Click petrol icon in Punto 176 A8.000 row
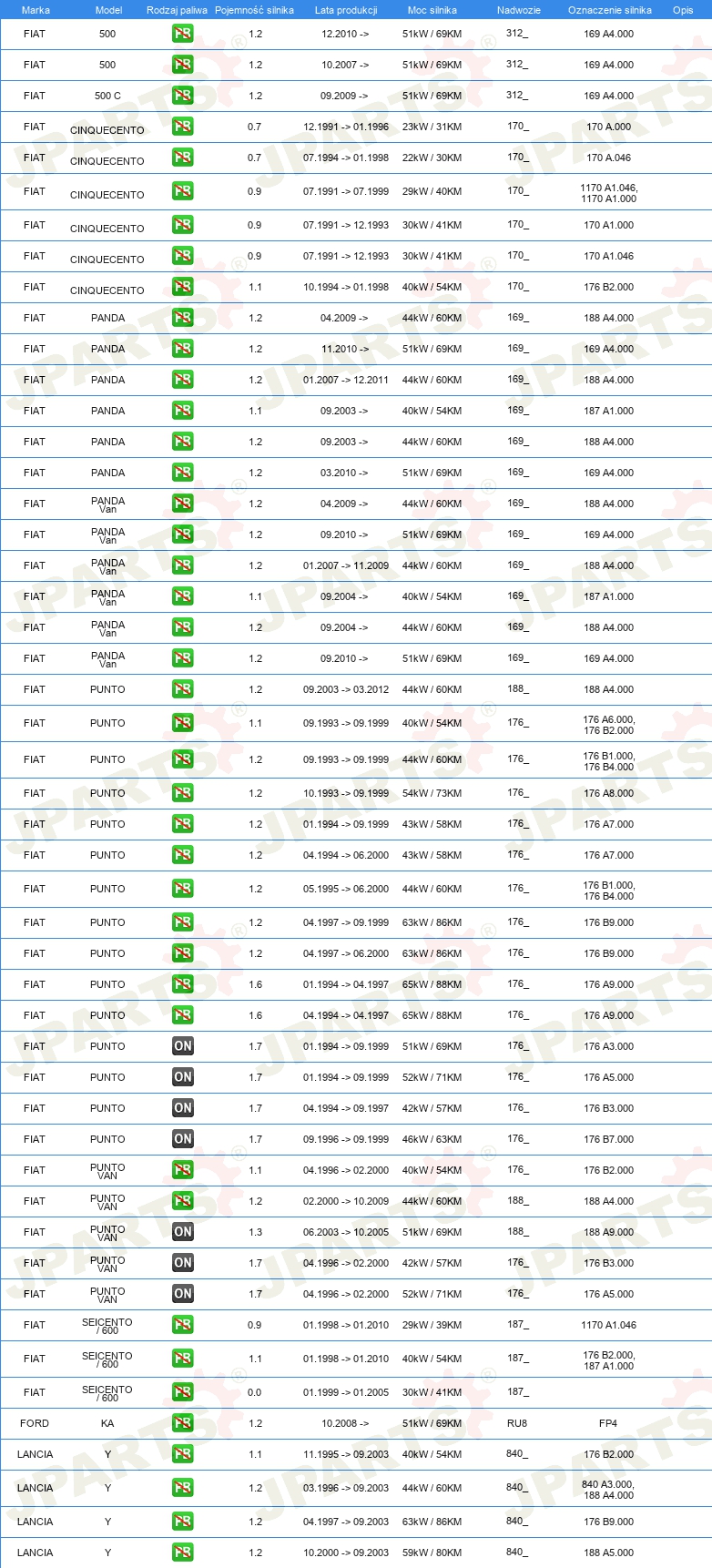712x1568 pixels. pos(183,793)
